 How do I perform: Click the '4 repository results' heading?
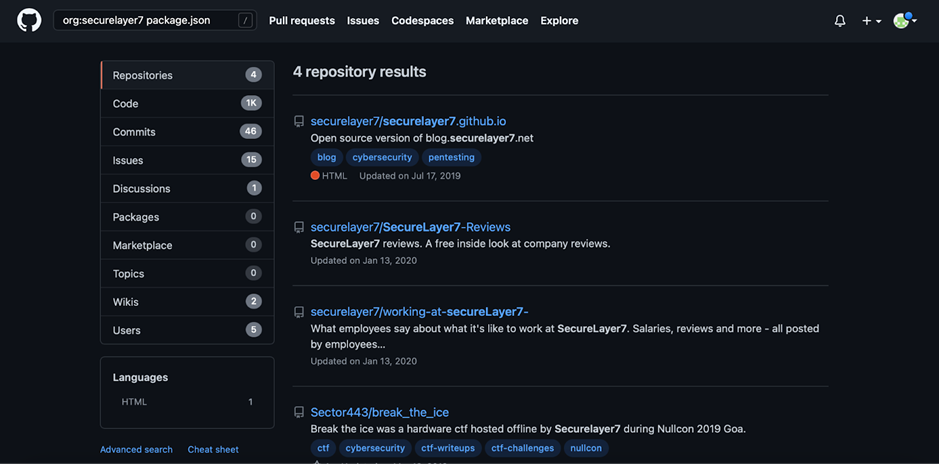pos(359,72)
